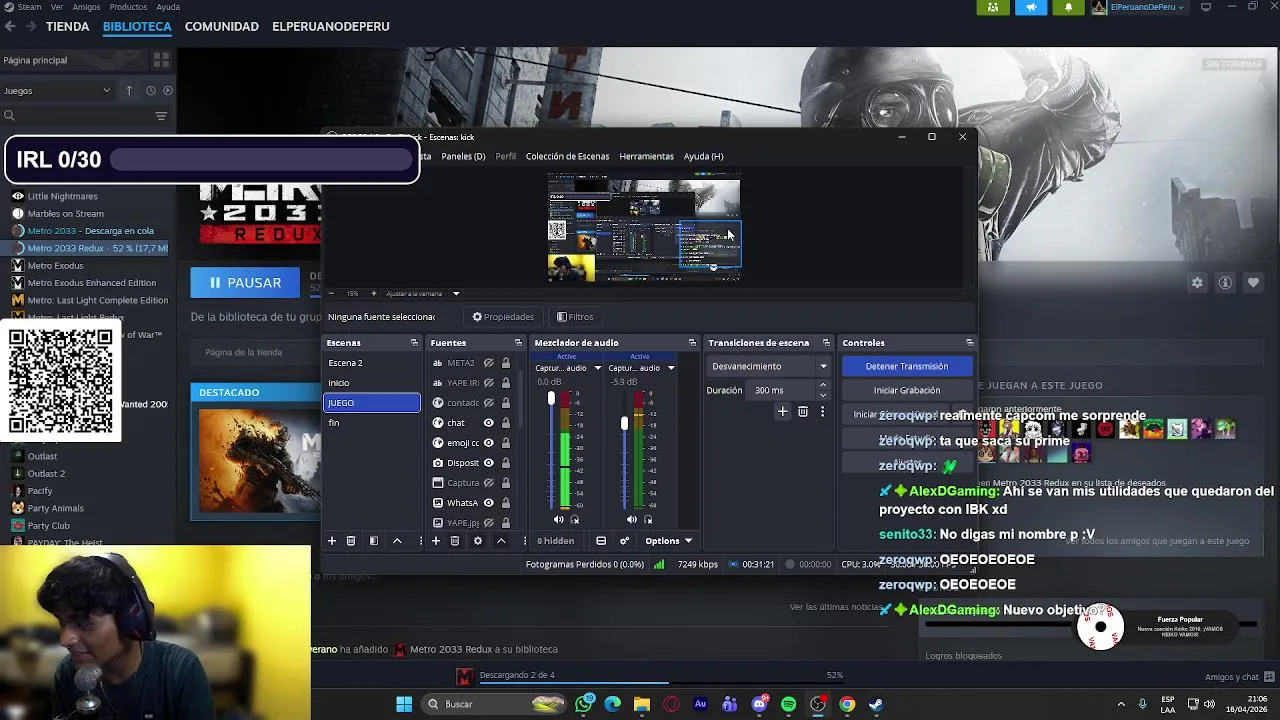Toggle lock on the META2 source

(x=506, y=363)
